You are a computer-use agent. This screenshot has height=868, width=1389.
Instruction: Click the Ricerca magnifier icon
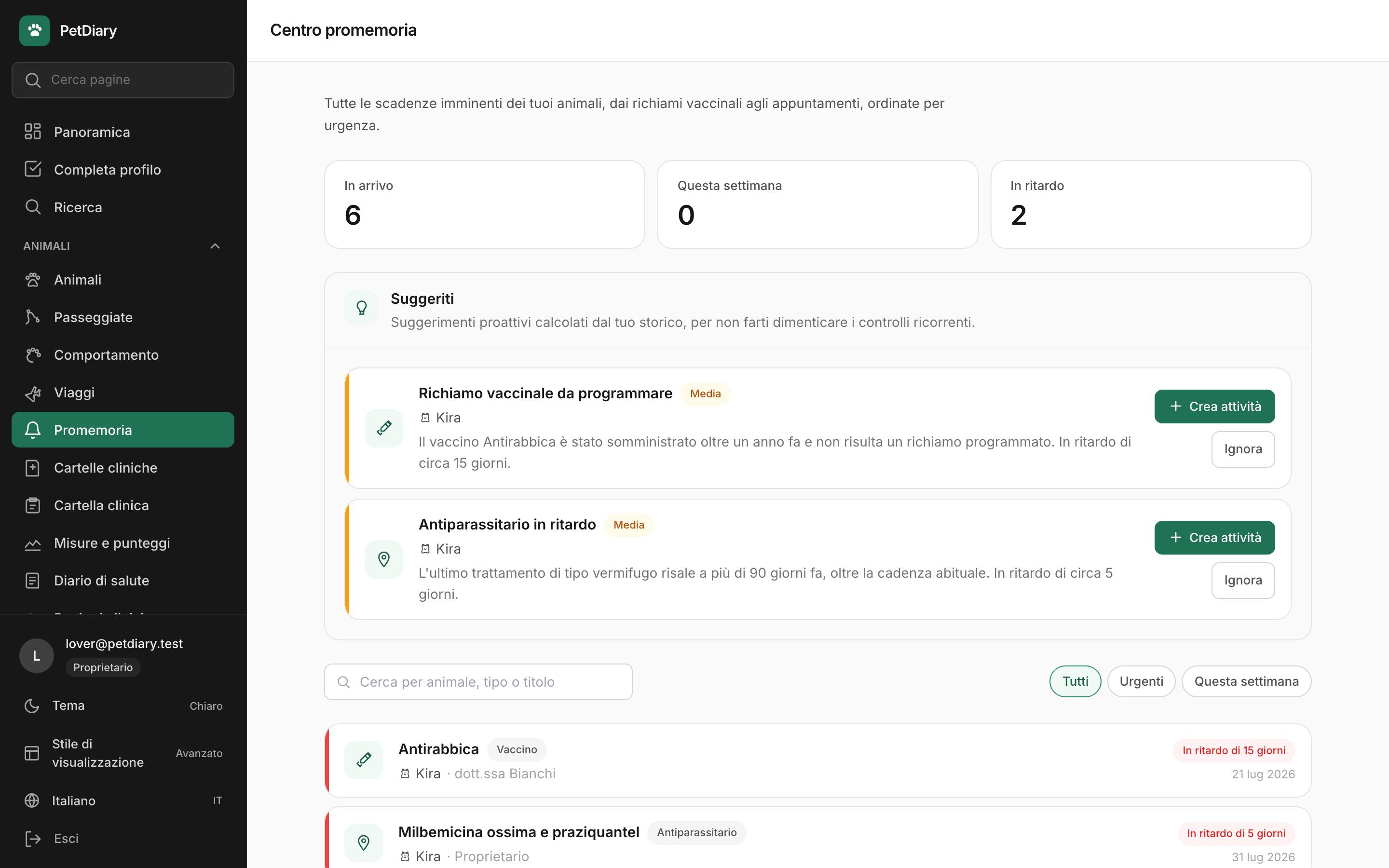[33, 207]
